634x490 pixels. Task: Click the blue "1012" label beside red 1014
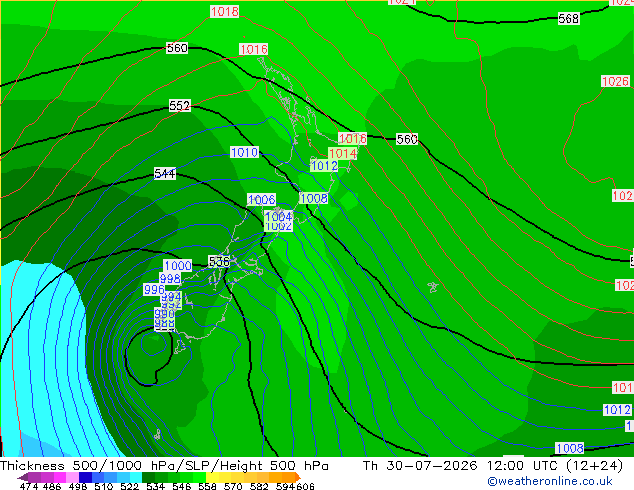tap(324, 165)
